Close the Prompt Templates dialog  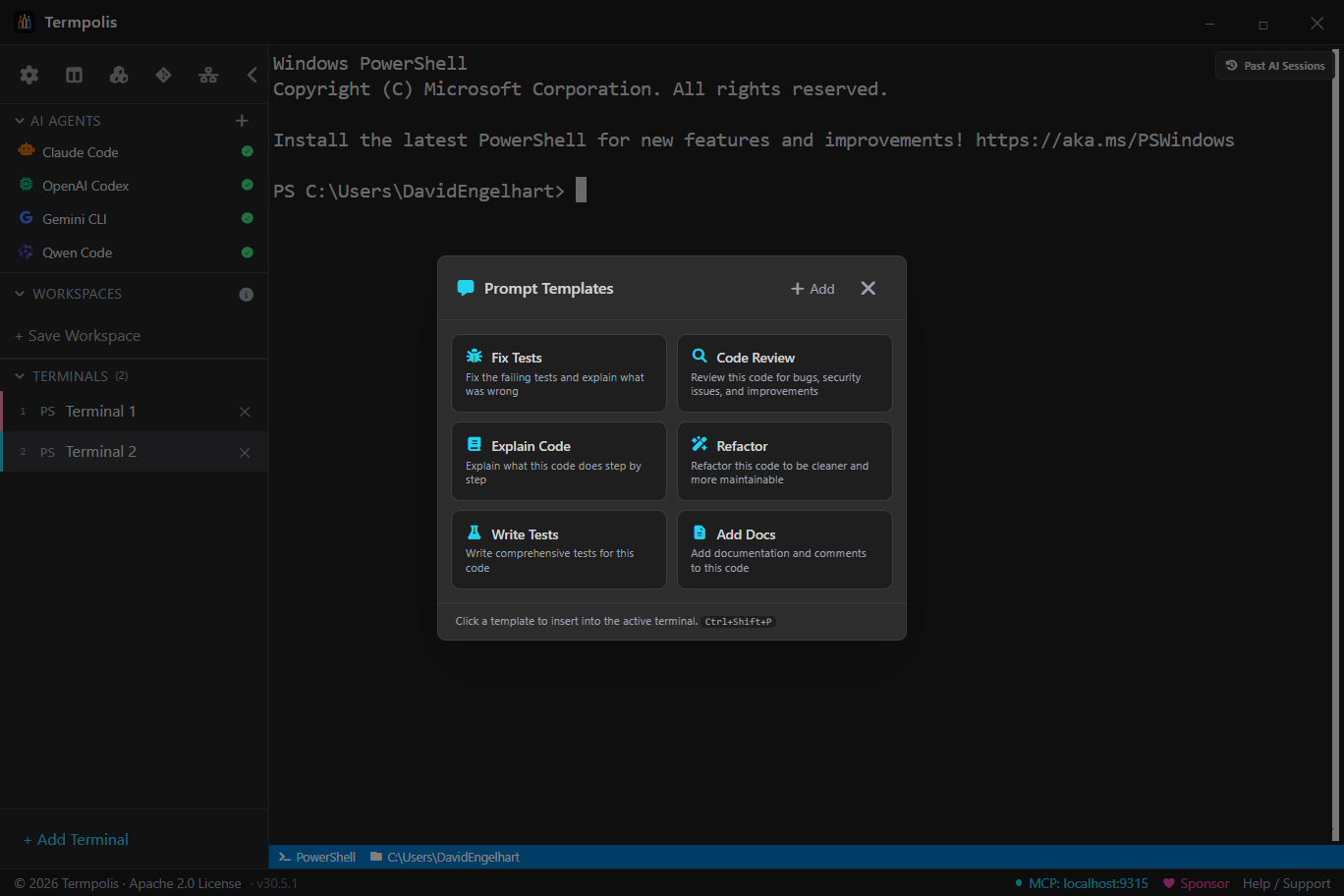[x=868, y=288]
